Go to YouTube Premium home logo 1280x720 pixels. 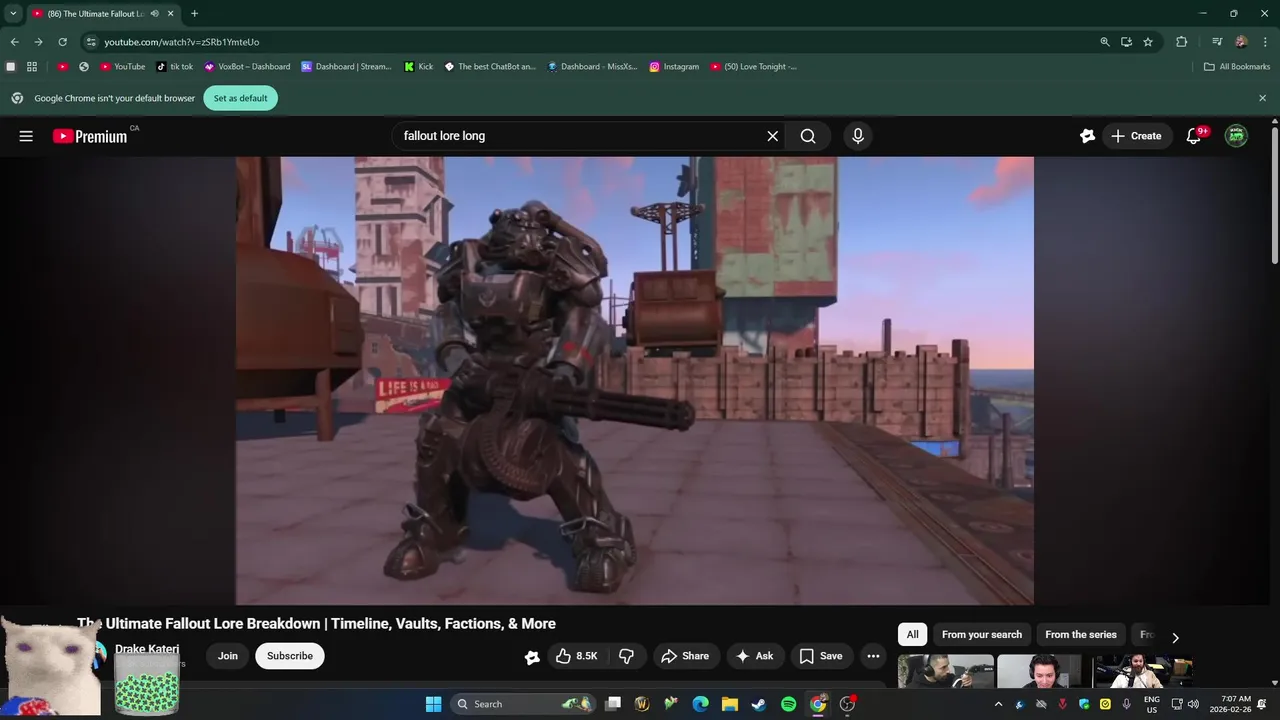pyautogui.click(x=90, y=136)
